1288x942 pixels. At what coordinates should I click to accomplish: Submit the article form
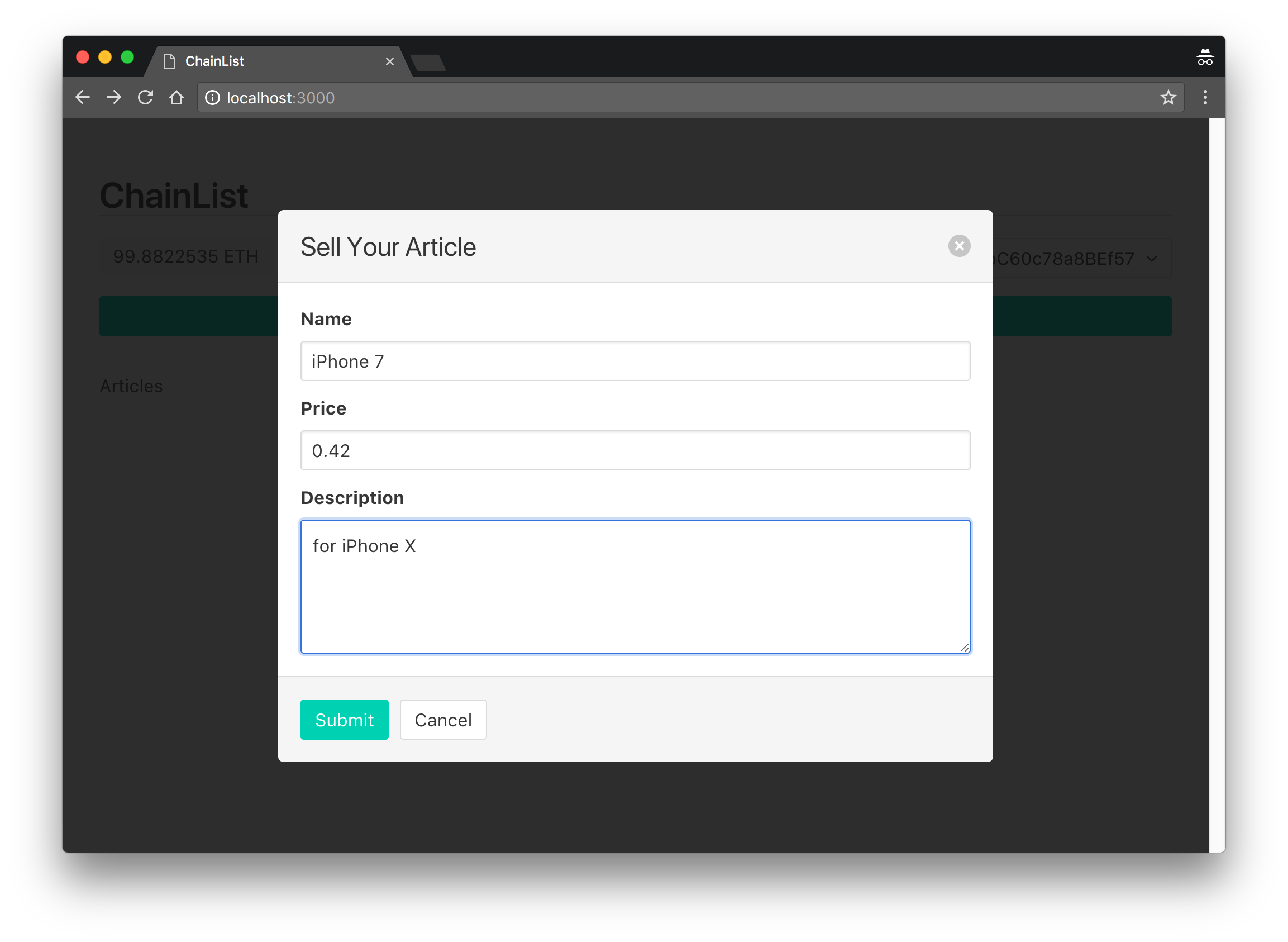coord(344,720)
